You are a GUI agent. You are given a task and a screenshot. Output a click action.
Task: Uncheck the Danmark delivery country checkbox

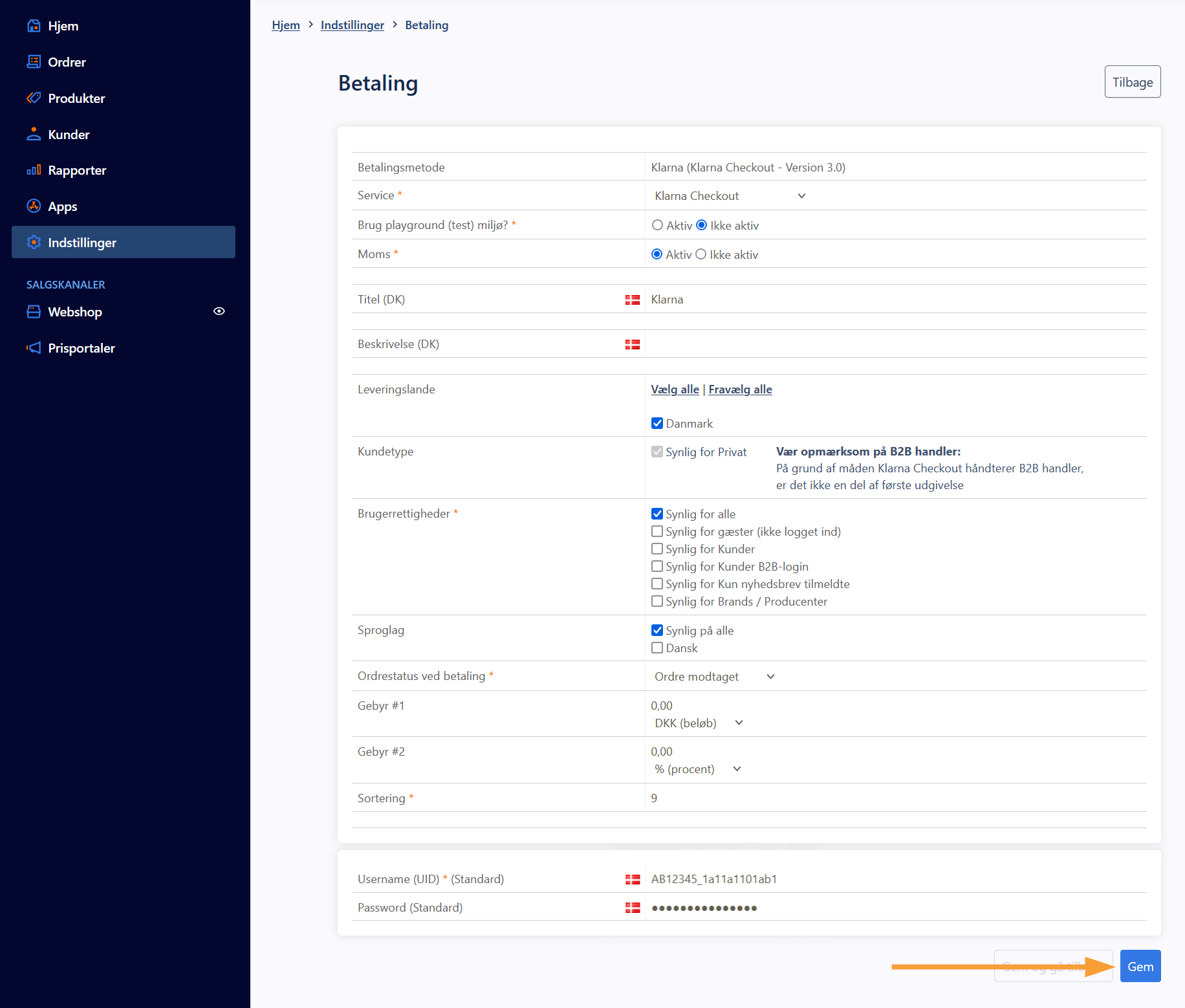tap(657, 423)
